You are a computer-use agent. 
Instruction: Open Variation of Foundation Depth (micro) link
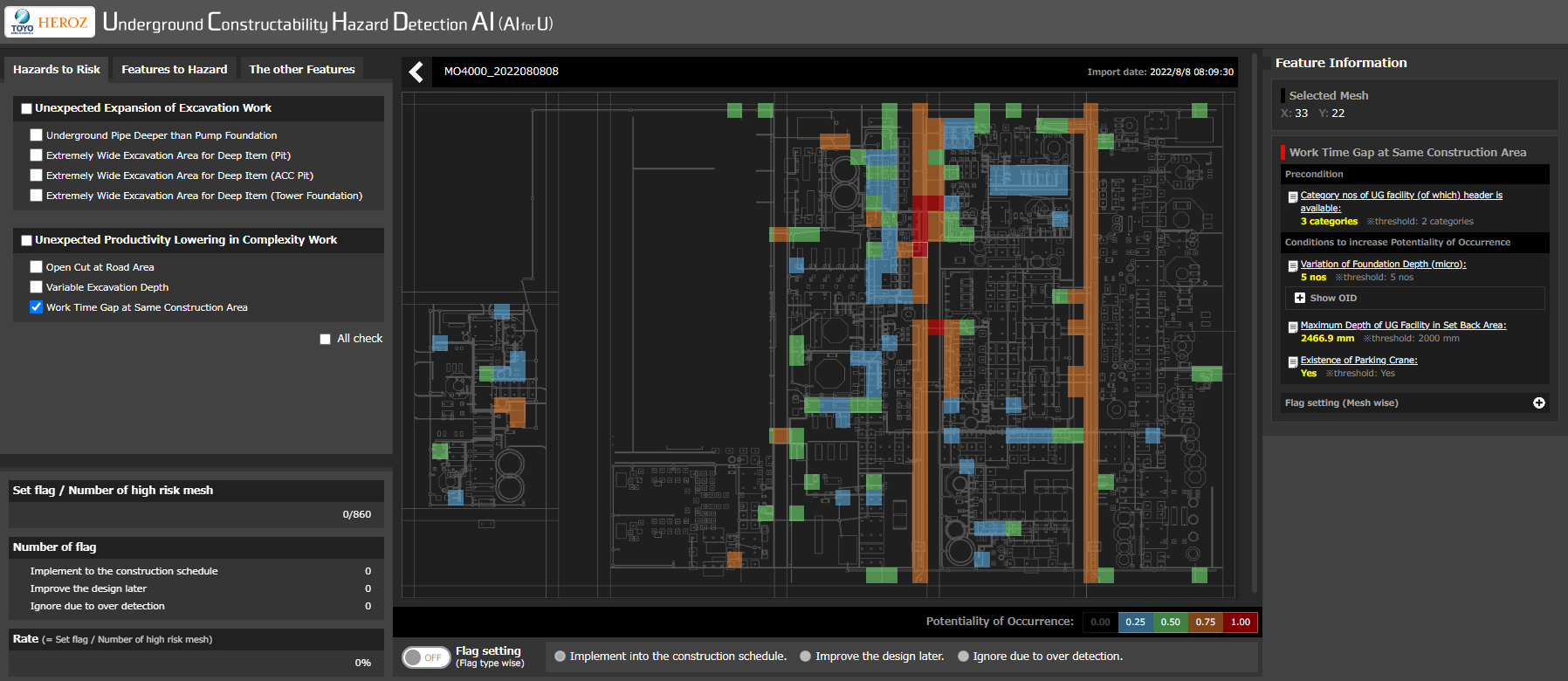pos(1383,265)
